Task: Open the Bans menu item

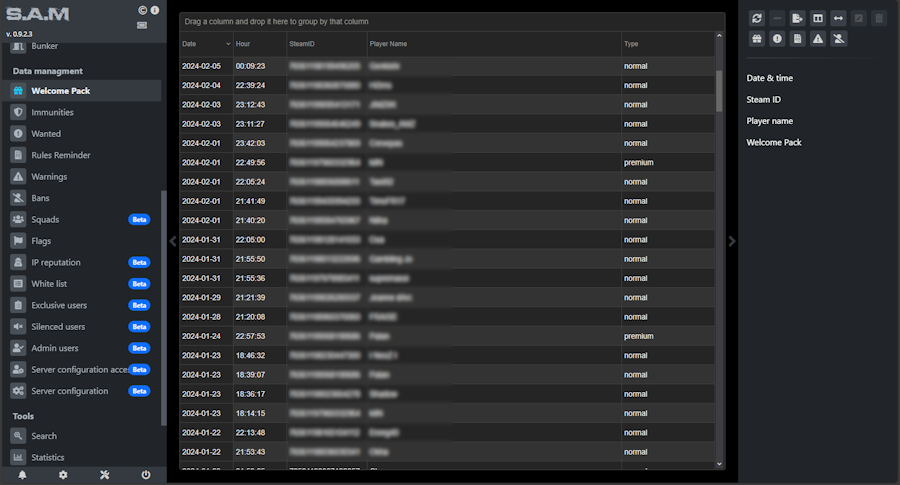Action: (x=40, y=198)
